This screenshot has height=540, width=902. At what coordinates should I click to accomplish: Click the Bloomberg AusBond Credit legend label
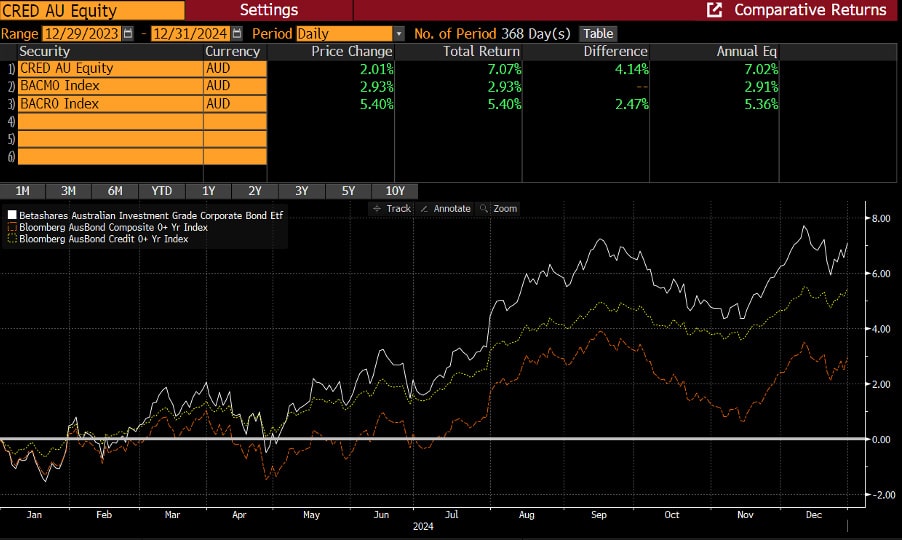pos(104,239)
